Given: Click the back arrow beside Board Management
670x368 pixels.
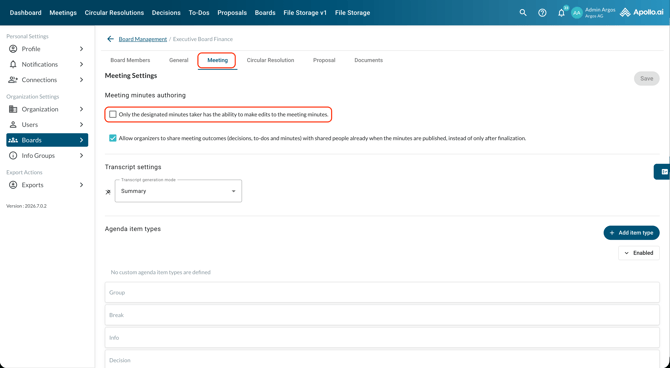Looking at the screenshot, I should [x=110, y=39].
